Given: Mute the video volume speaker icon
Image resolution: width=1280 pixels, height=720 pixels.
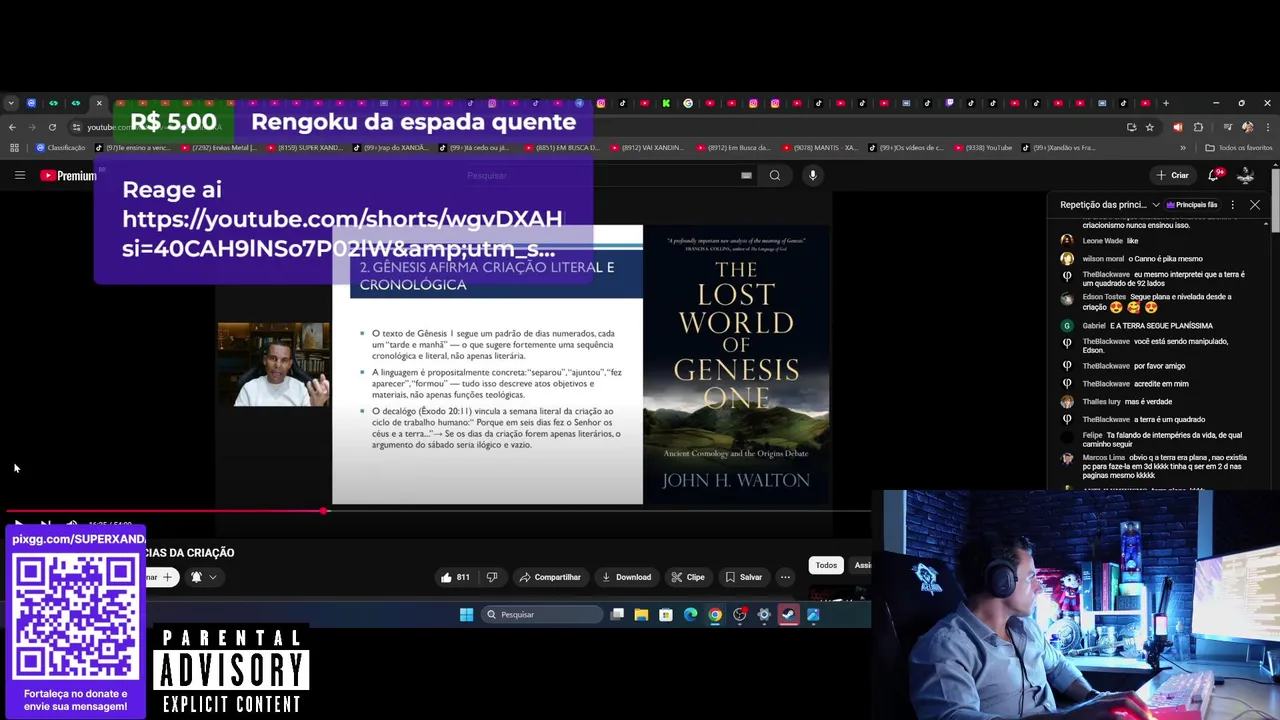Looking at the screenshot, I should click(x=72, y=524).
